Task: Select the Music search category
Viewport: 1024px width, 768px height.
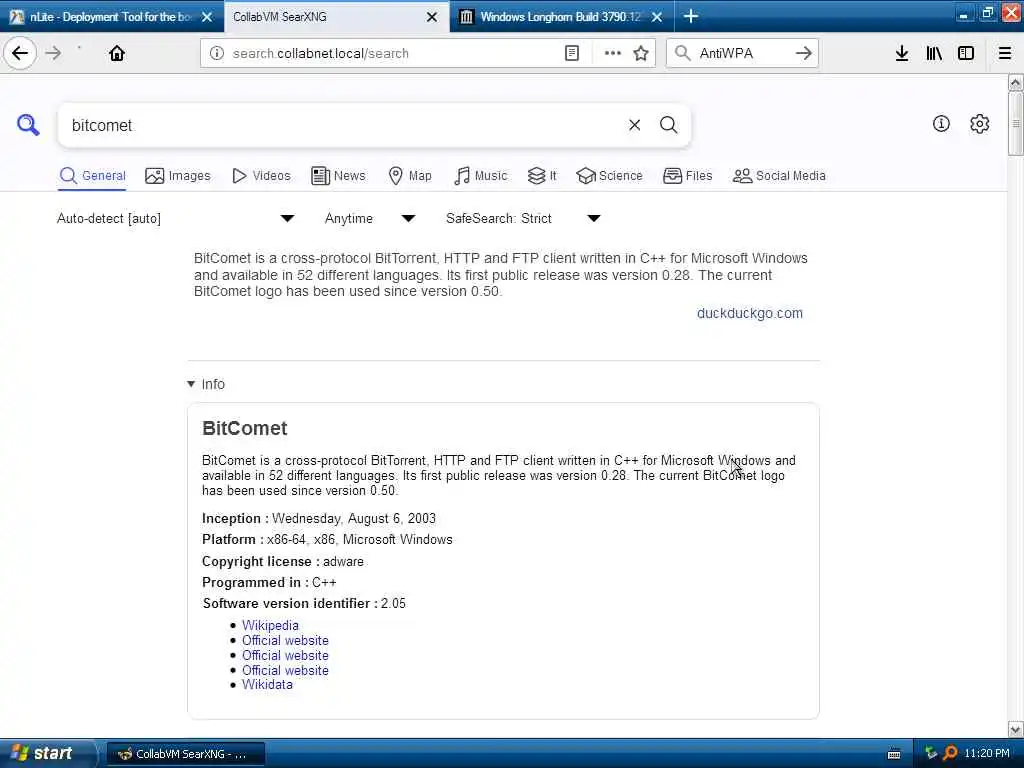Action: click(x=481, y=176)
